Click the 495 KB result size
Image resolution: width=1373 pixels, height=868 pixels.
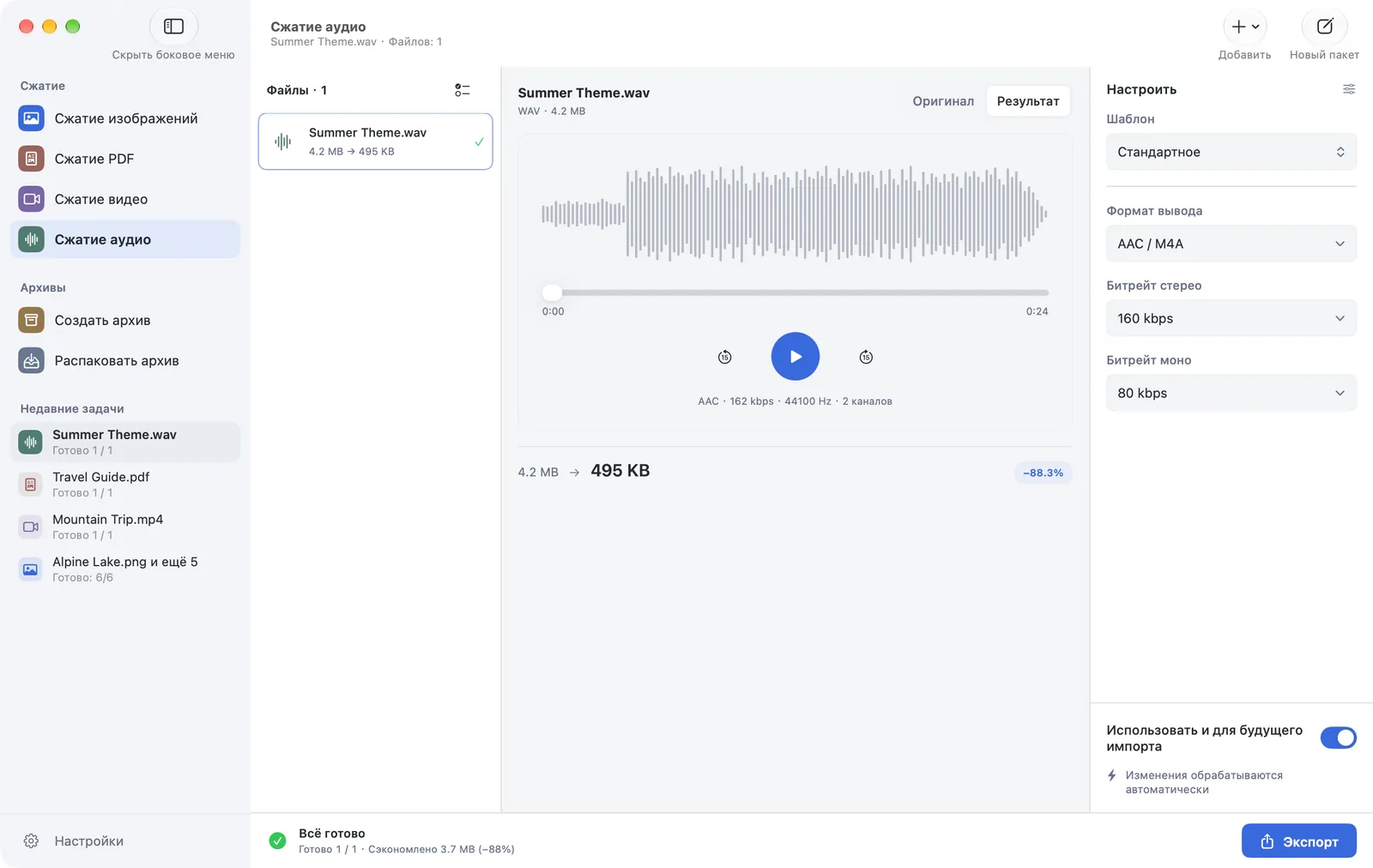click(620, 471)
